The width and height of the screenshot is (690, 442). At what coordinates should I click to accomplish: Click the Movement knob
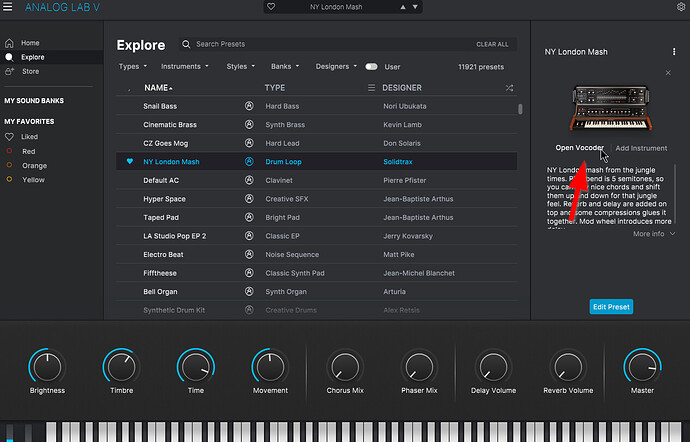pos(270,367)
